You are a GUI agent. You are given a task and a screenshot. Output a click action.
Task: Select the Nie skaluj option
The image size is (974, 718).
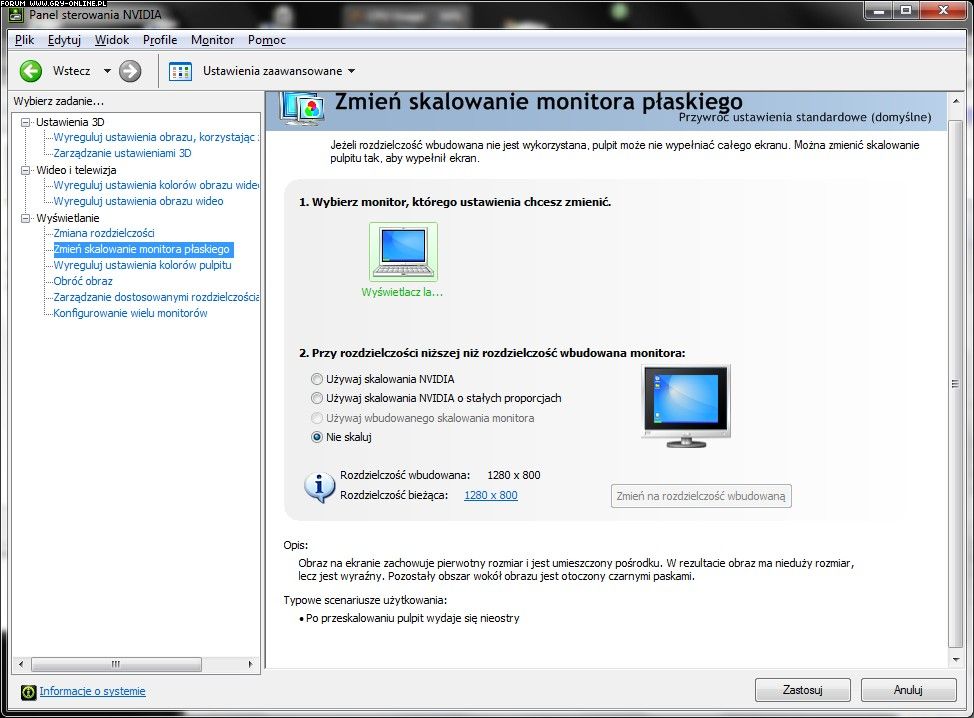pyautogui.click(x=317, y=437)
